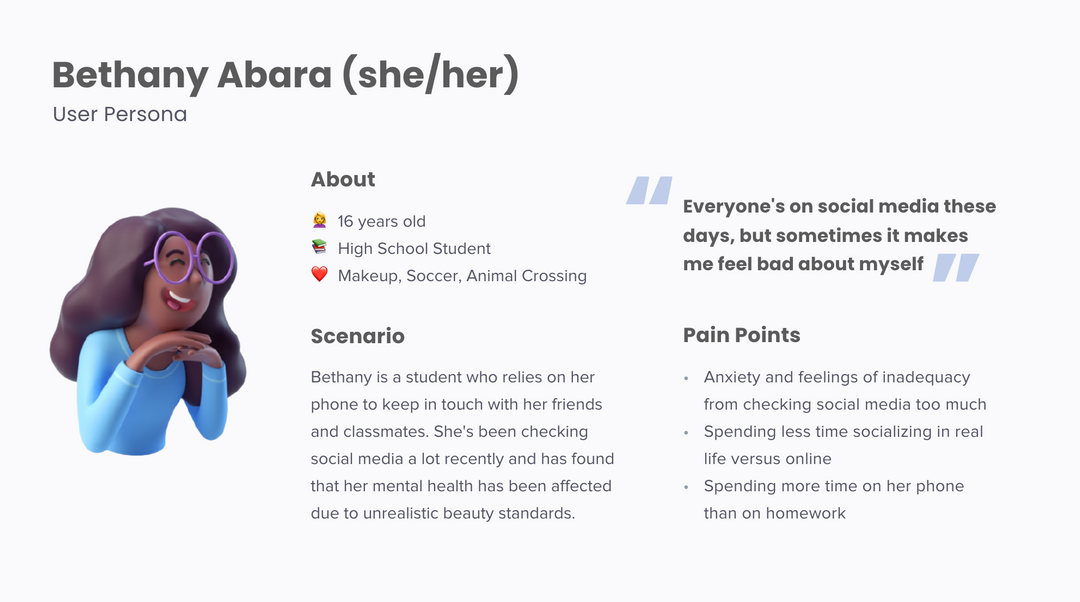Select the High School Student text
The width and height of the screenshot is (1080, 602).
click(414, 248)
